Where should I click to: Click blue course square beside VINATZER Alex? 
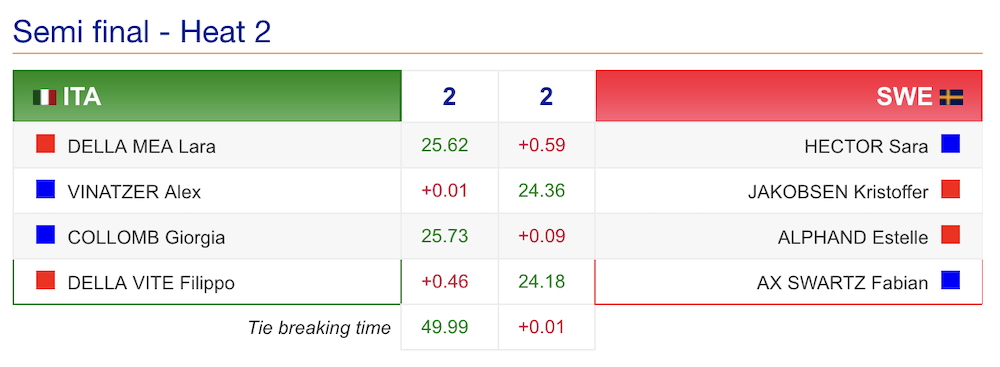pyautogui.click(x=45, y=189)
